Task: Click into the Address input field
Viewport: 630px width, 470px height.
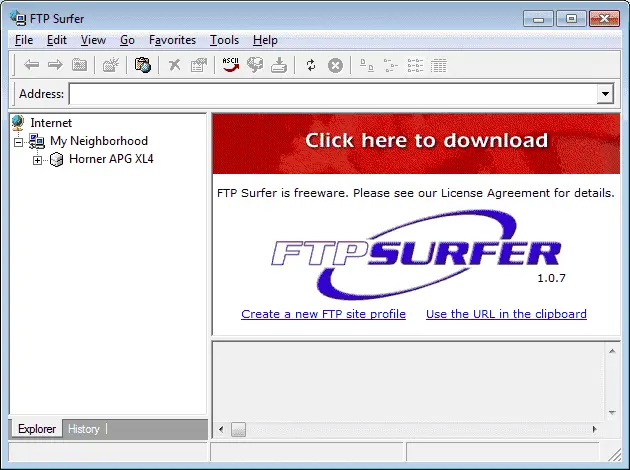Action: [333, 94]
